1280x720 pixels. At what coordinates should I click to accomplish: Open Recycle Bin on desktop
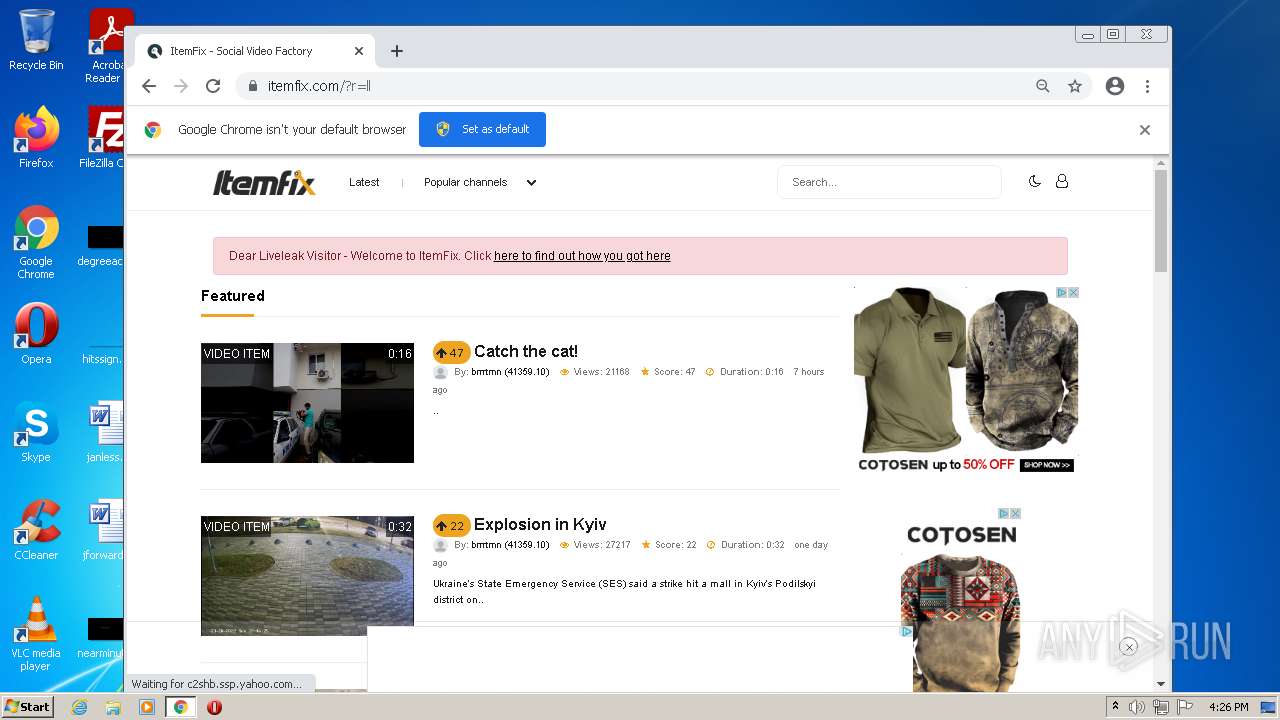[x=36, y=40]
